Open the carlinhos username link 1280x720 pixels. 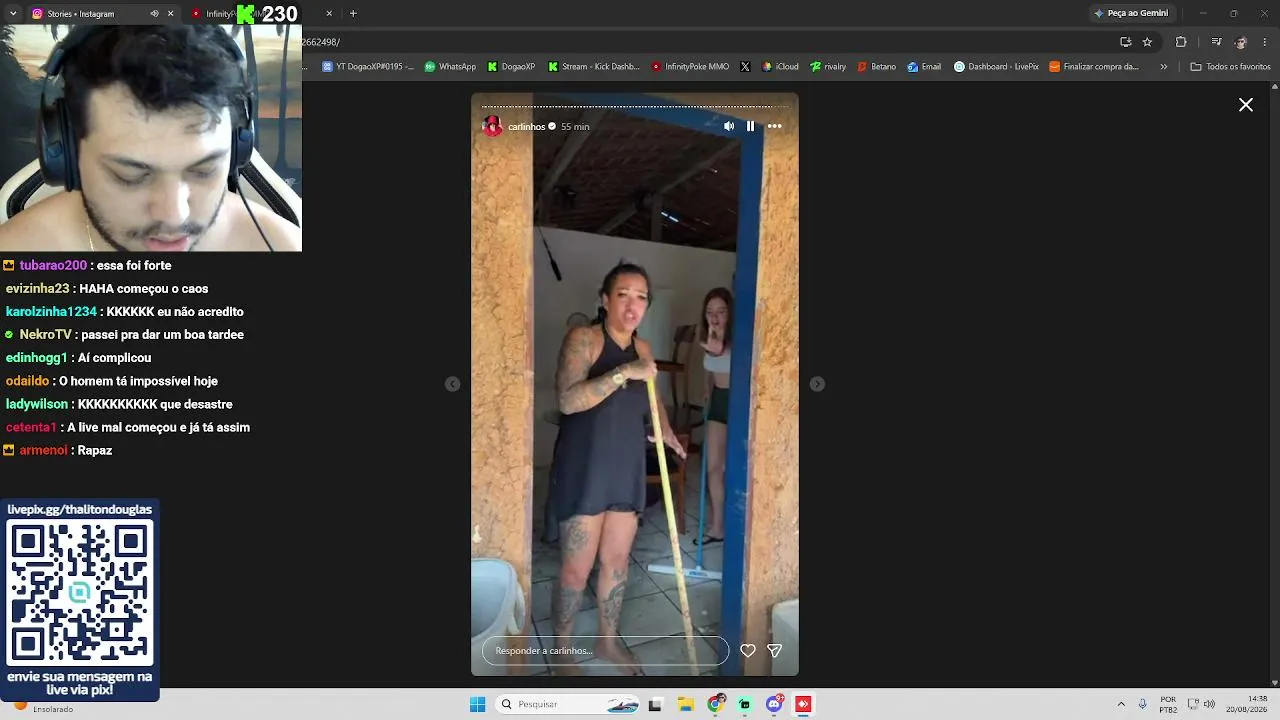coord(526,127)
